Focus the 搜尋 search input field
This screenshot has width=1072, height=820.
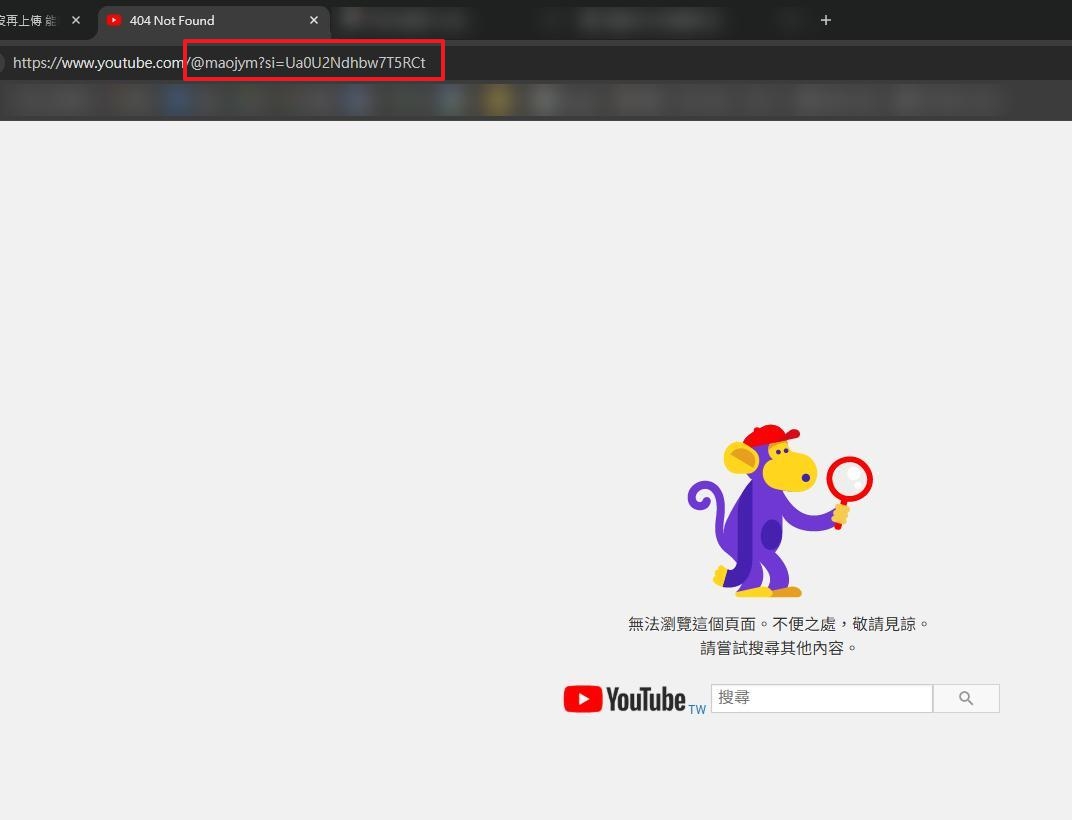tap(821, 698)
